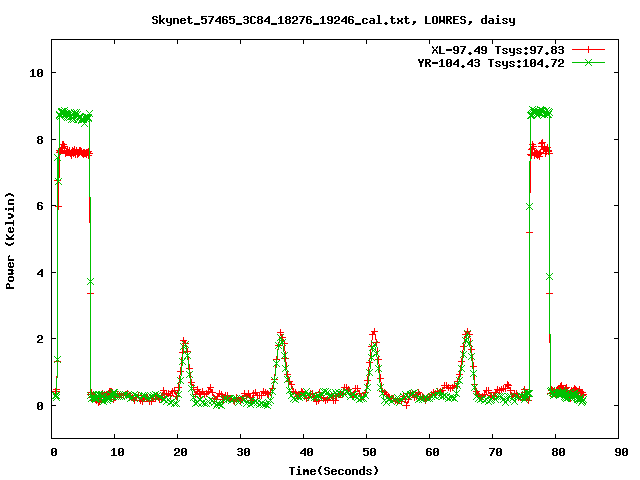This screenshot has height=480, width=640.
Task: Click the x-axis tick label 50
Action: pyautogui.click(x=369, y=452)
